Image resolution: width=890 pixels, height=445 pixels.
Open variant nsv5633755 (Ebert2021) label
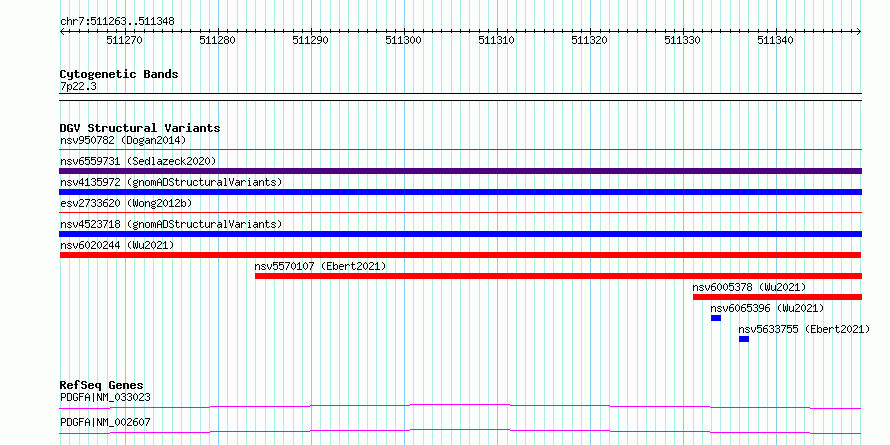coord(804,329)
